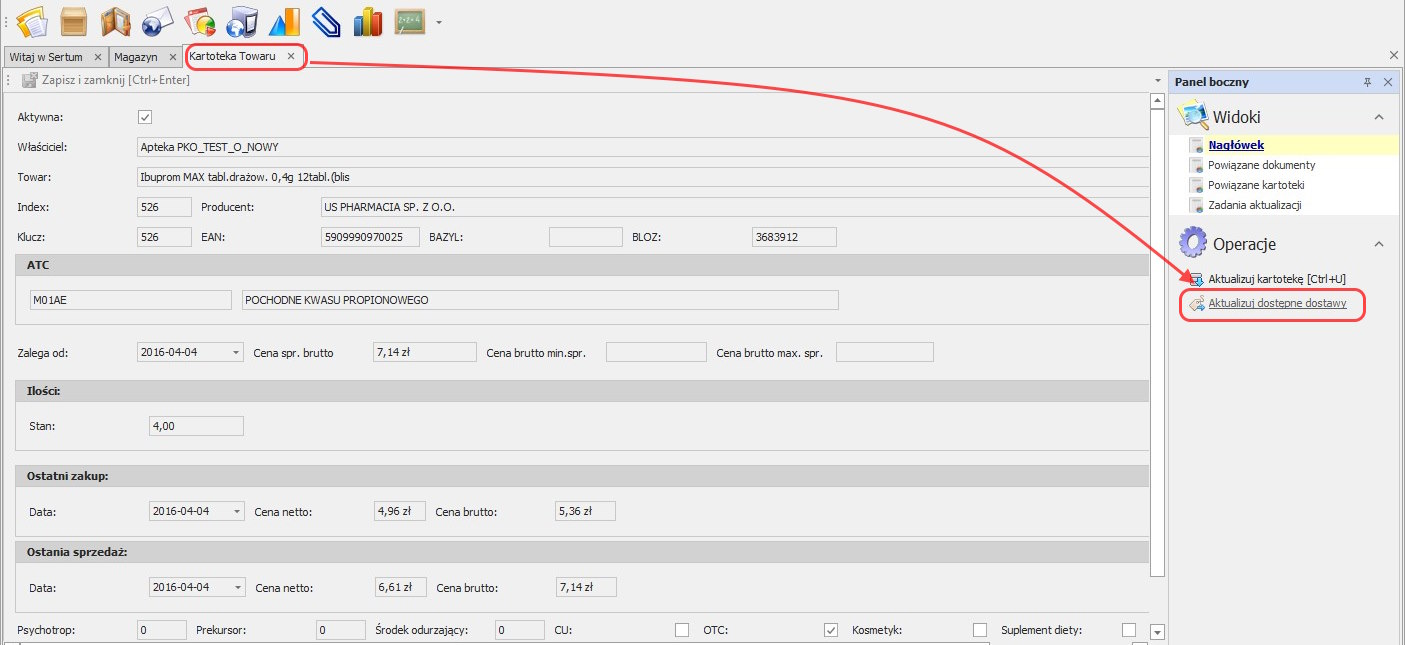Collapse the Operacje section
This screenshot has width=1405, height=645.
[x=1379, y=244]
